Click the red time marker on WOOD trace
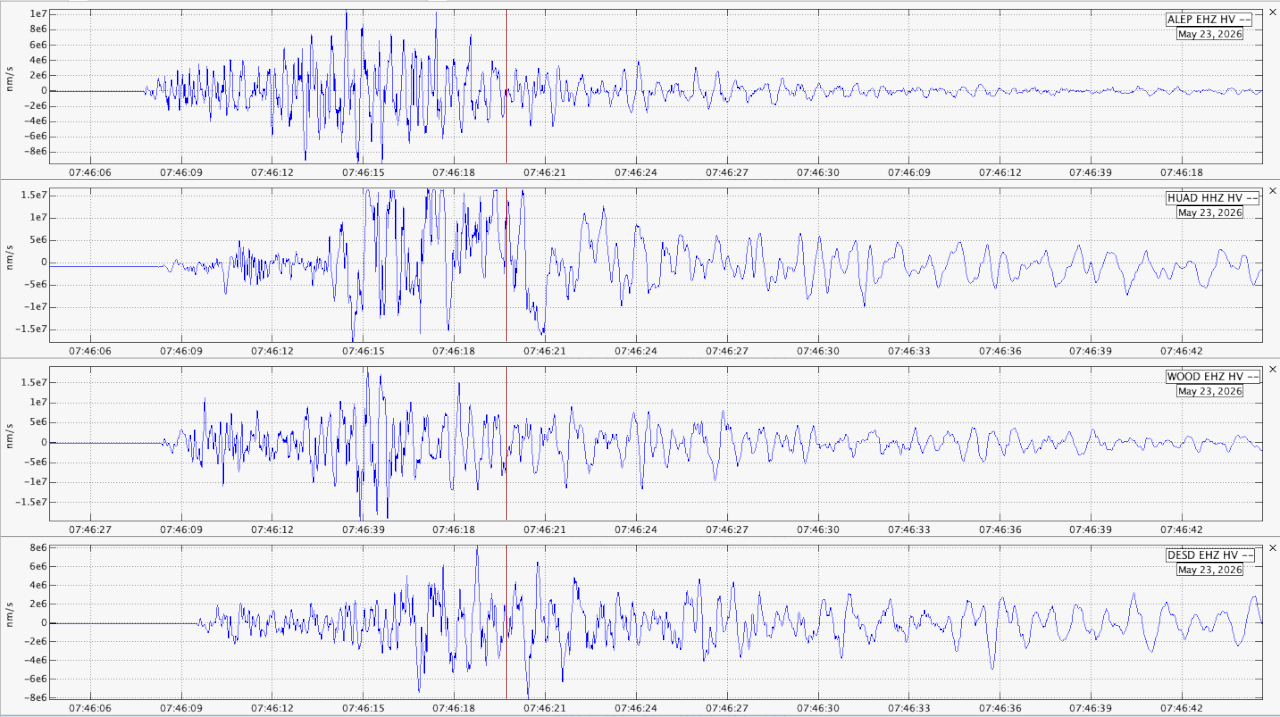Viewport: 1280px width, 717px height. coord(506,443)
